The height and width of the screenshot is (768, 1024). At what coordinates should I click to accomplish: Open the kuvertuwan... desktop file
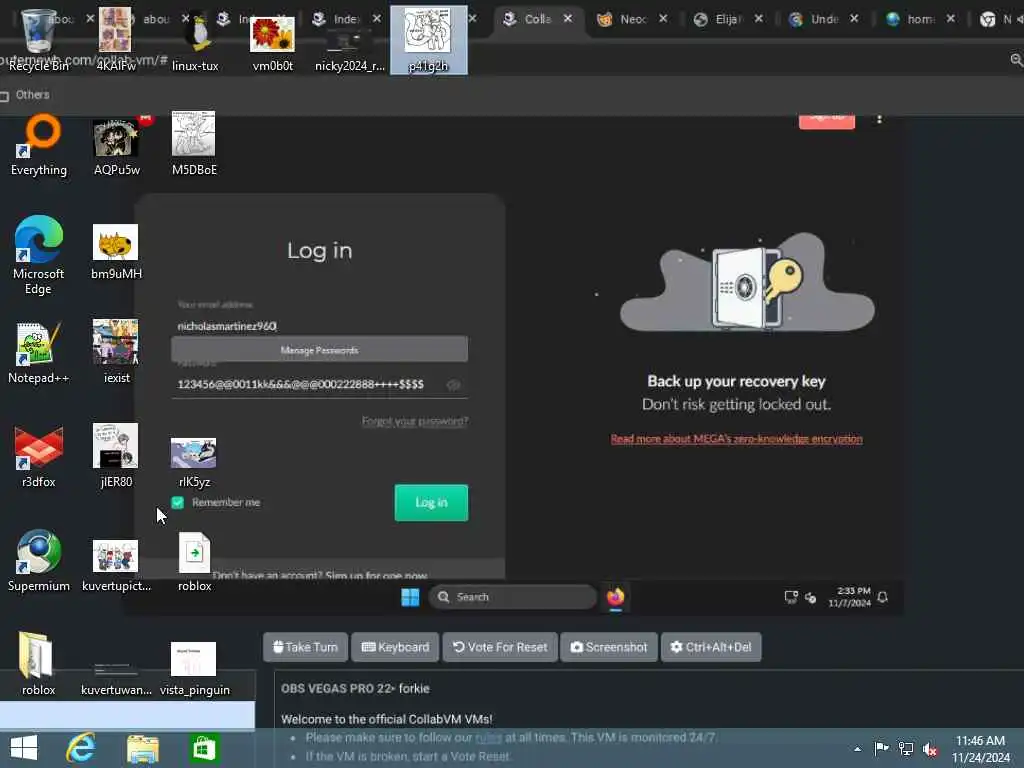coord(116,677)
